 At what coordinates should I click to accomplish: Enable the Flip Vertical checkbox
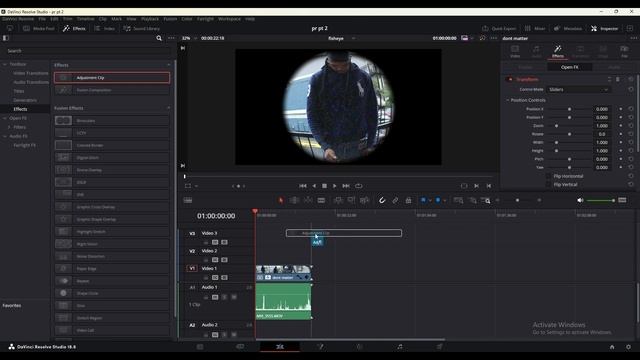coord(548,184)
